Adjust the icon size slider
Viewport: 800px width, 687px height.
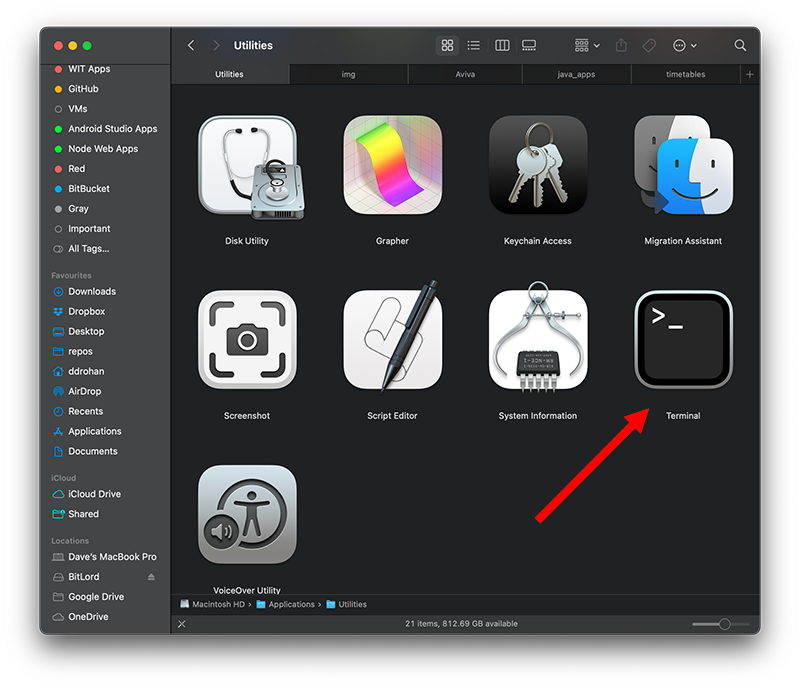coord(724,624)
